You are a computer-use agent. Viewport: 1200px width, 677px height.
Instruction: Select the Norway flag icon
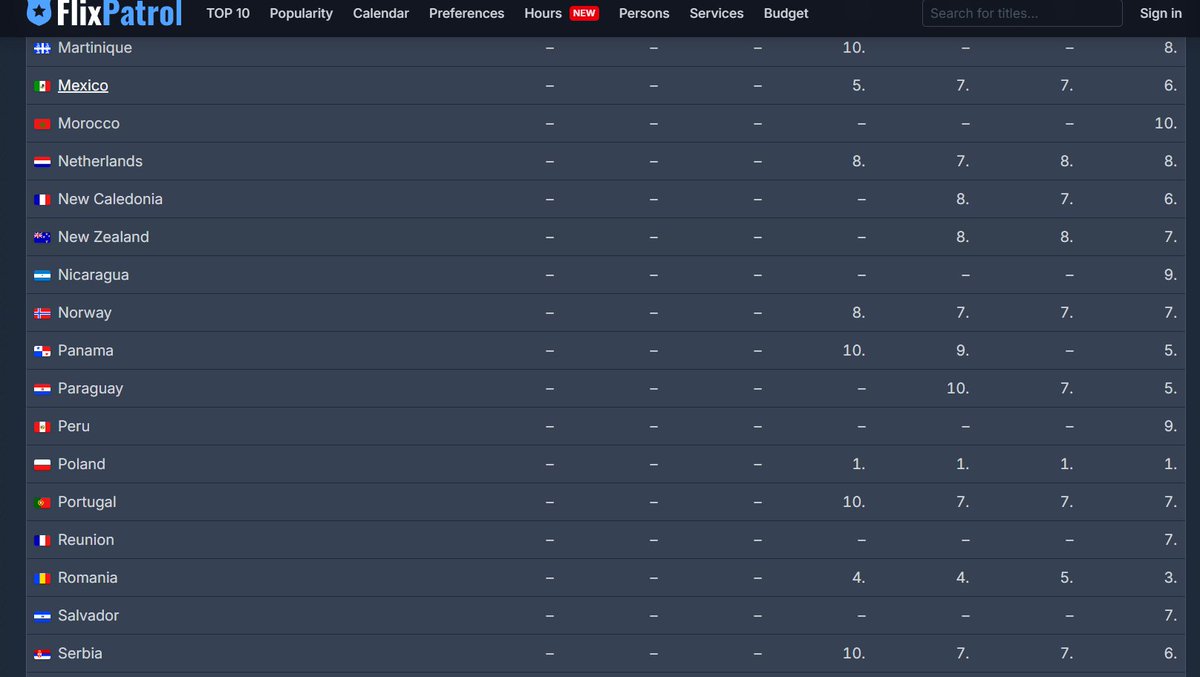(42, 313)
